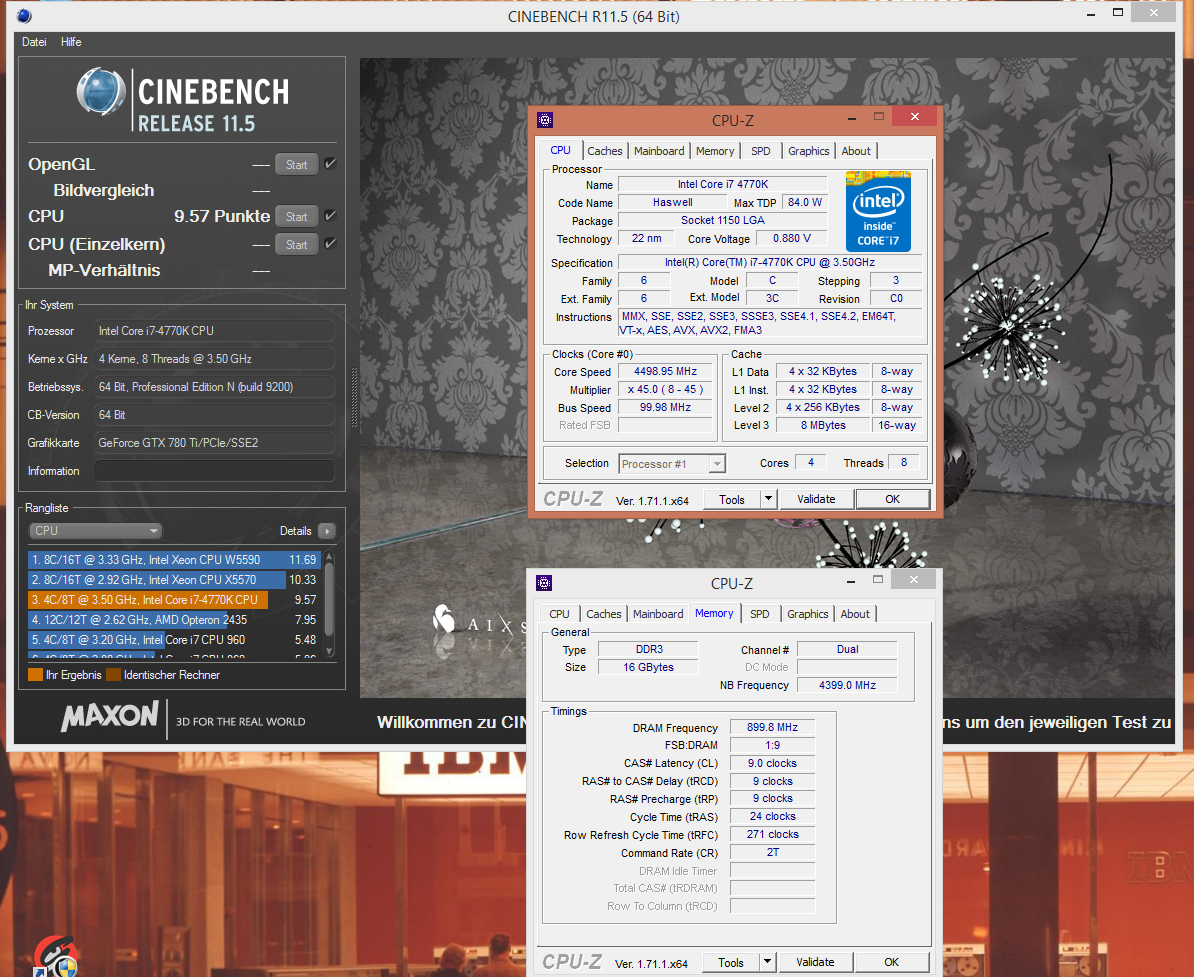Click the brown Identischer Rechner legend swatch
1194x977 pixels.
113,675
